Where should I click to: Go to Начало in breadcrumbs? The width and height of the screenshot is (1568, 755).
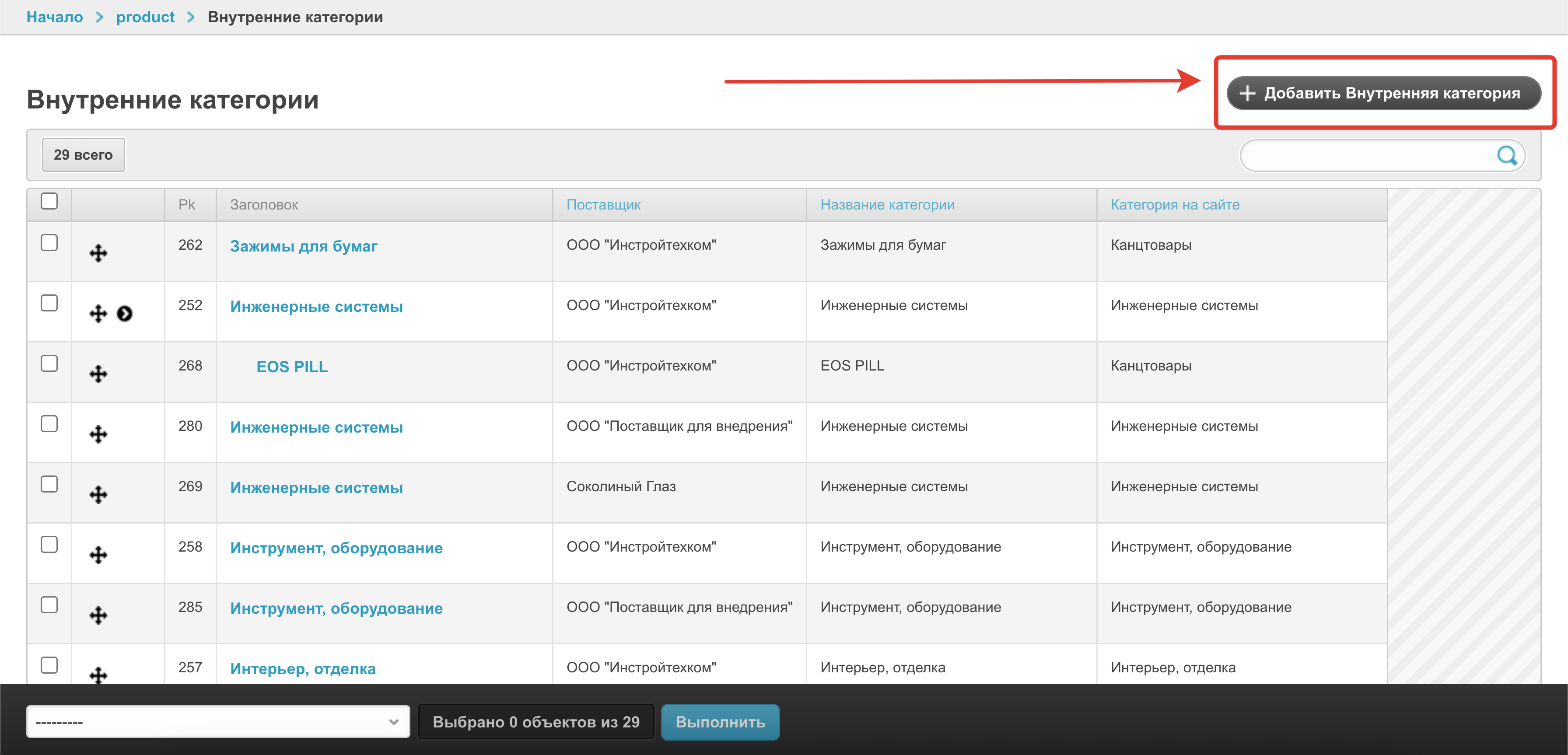(x=55, y=17)
